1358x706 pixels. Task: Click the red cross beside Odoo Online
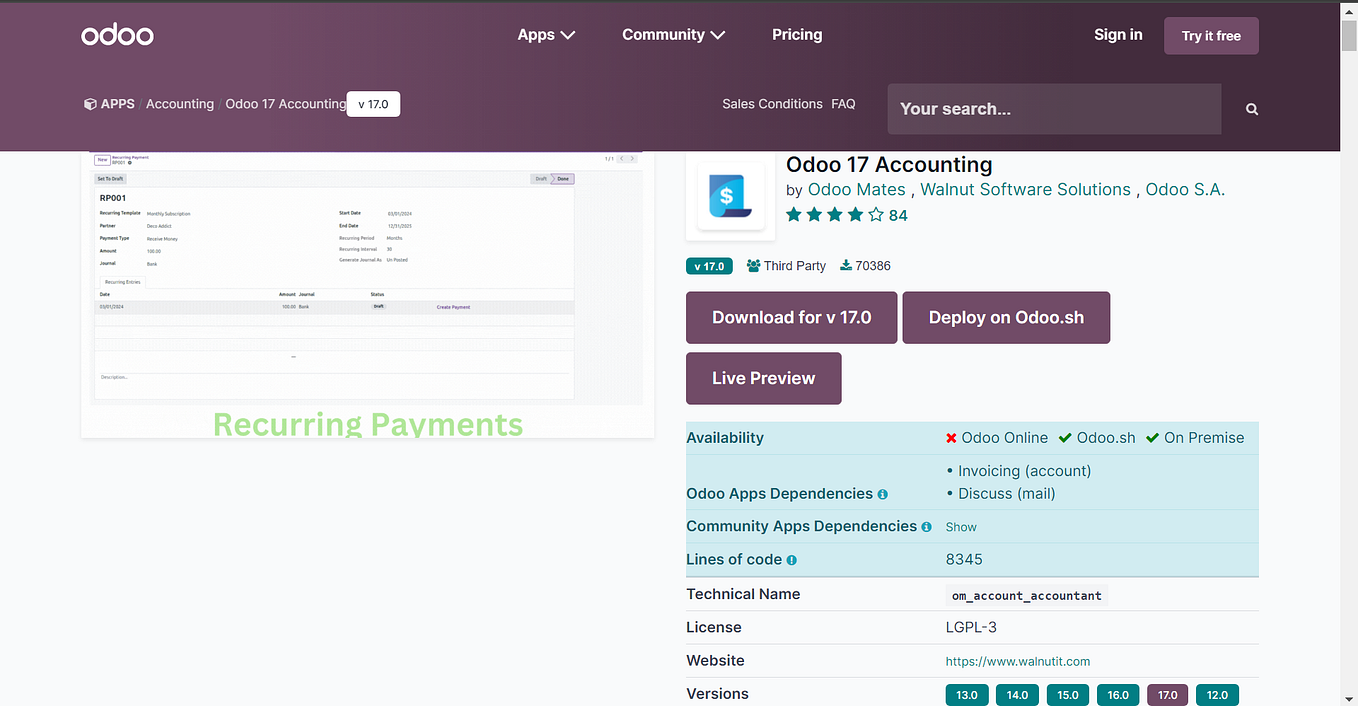pyautogui.click(x=950, y=437)
